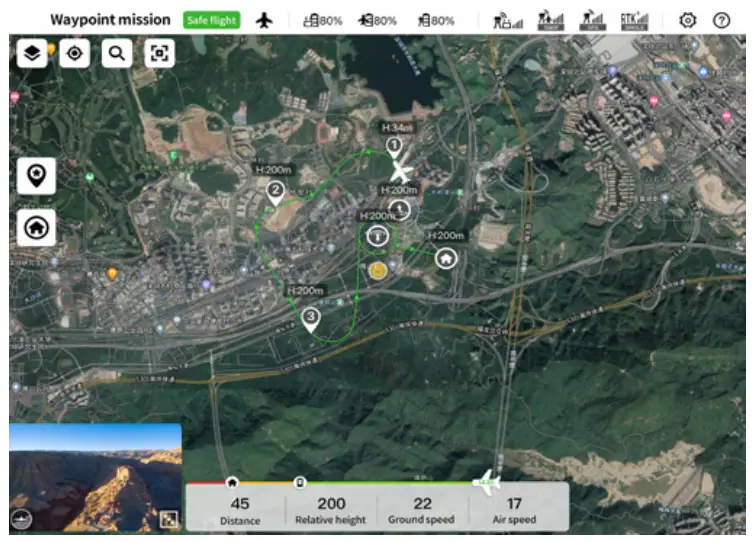Open settings gear in top bar
755x542 pixels.
click(688, 20)
